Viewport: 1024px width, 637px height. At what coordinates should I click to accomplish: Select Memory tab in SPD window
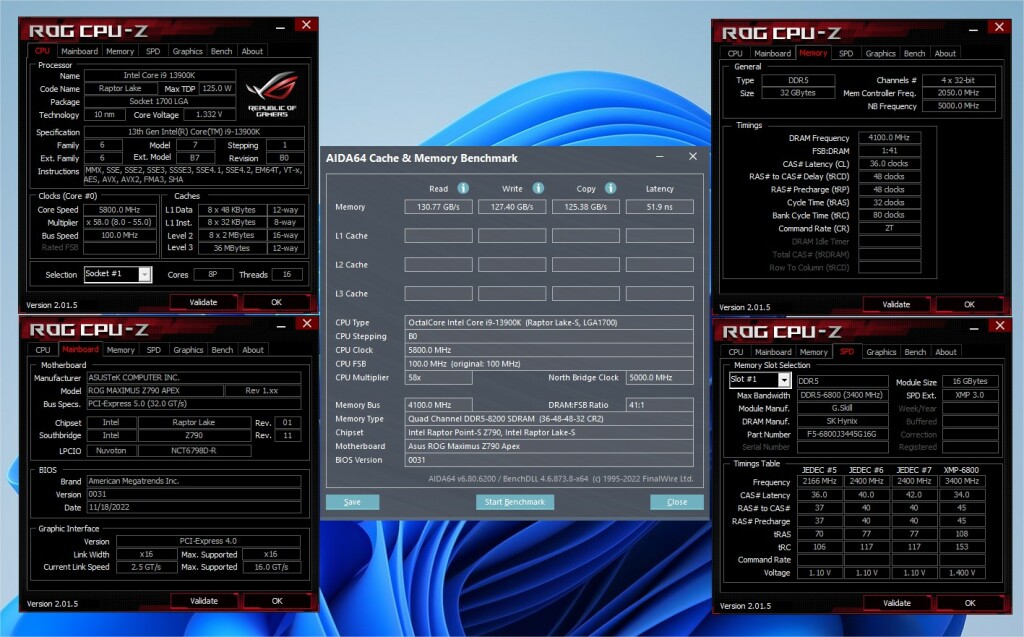click(814, 351)
